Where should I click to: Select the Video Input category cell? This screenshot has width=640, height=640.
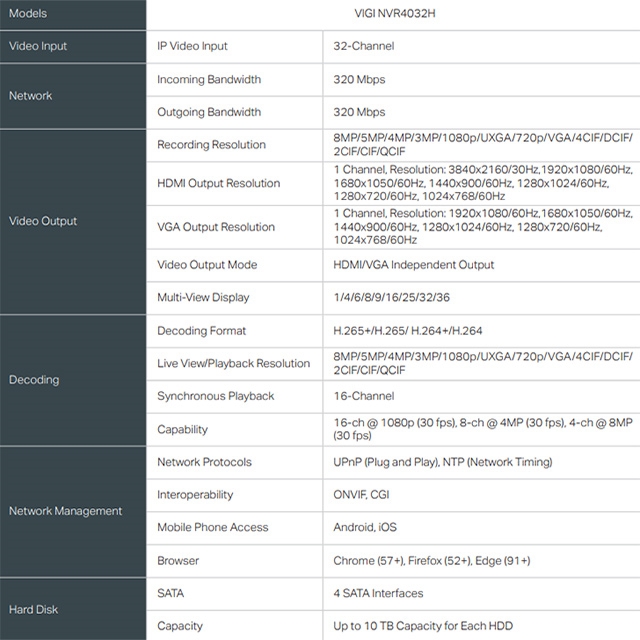73,47
